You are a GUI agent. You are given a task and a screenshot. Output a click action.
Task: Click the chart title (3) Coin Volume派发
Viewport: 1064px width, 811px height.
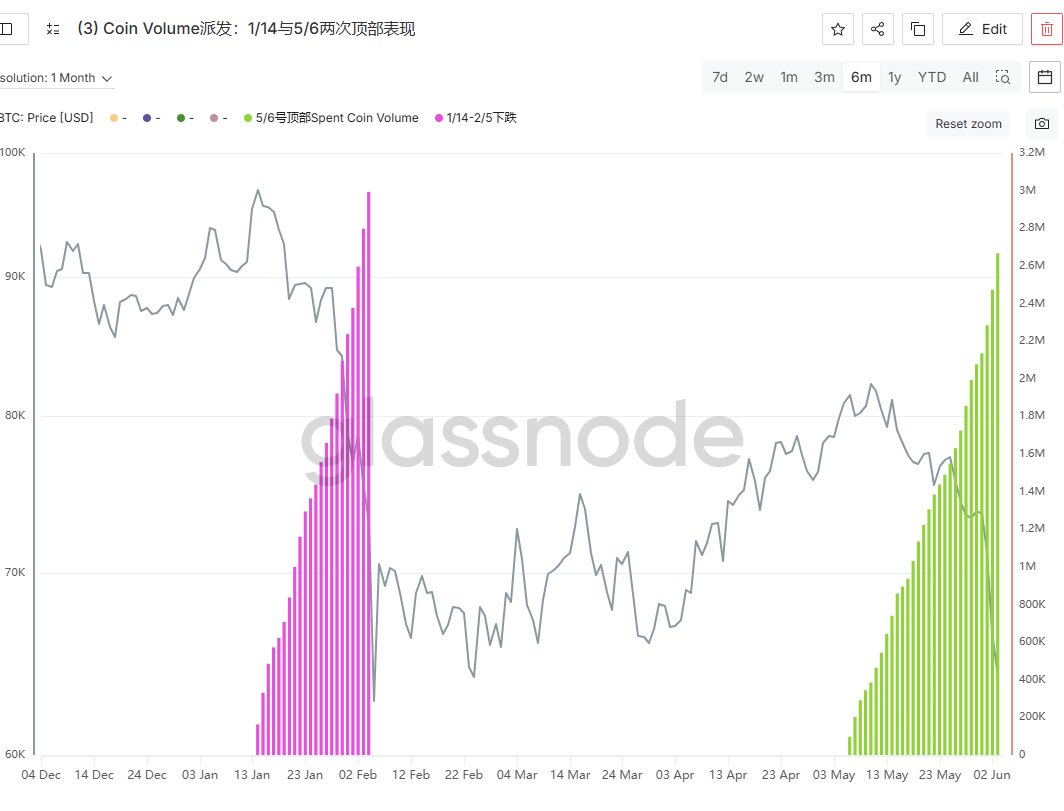246,29
